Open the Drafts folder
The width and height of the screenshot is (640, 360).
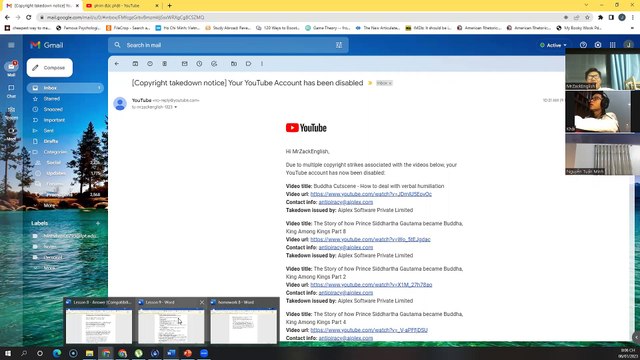(x=51, y=141)
